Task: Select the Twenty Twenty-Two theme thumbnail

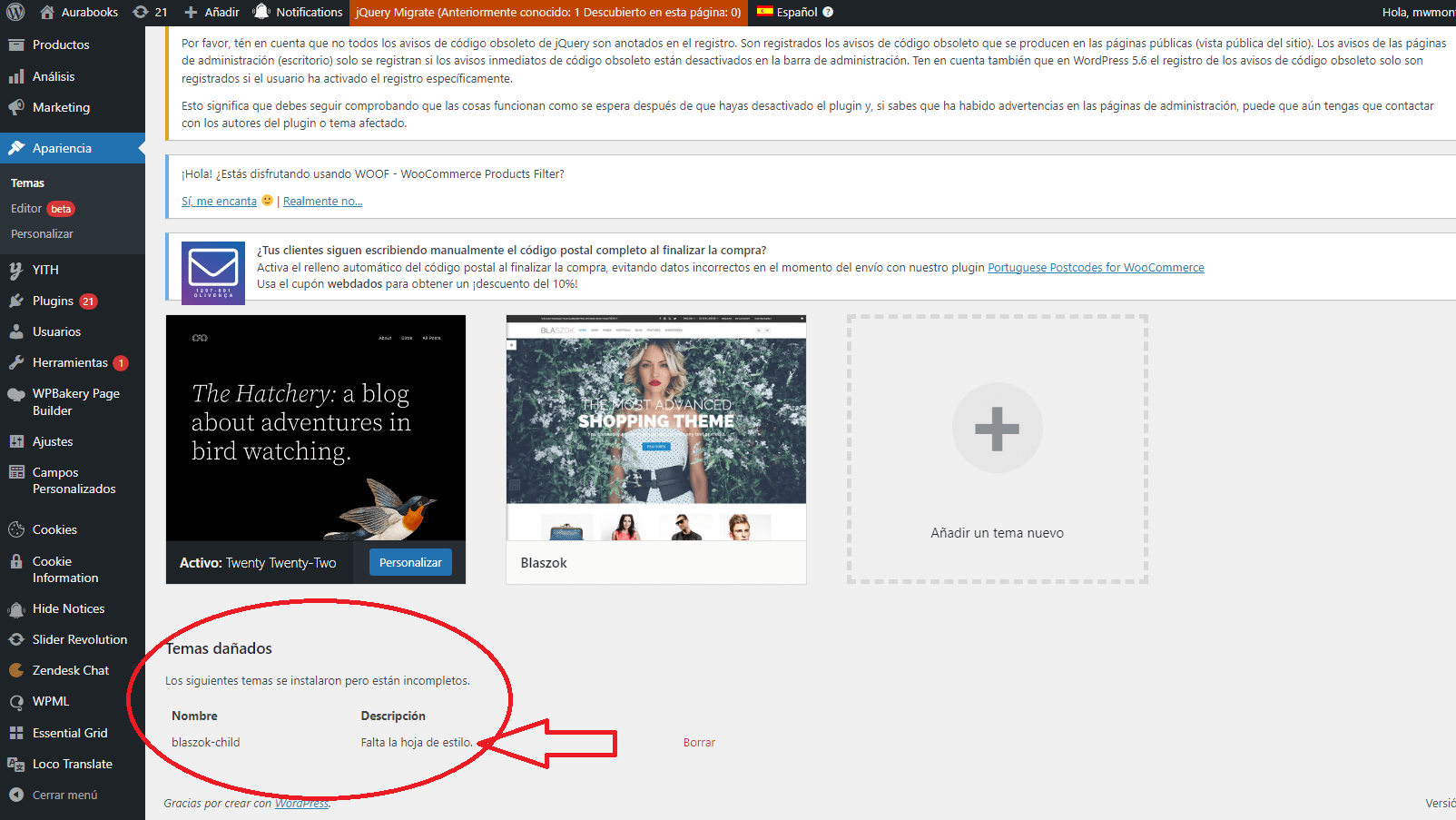Action: [316, 428]
